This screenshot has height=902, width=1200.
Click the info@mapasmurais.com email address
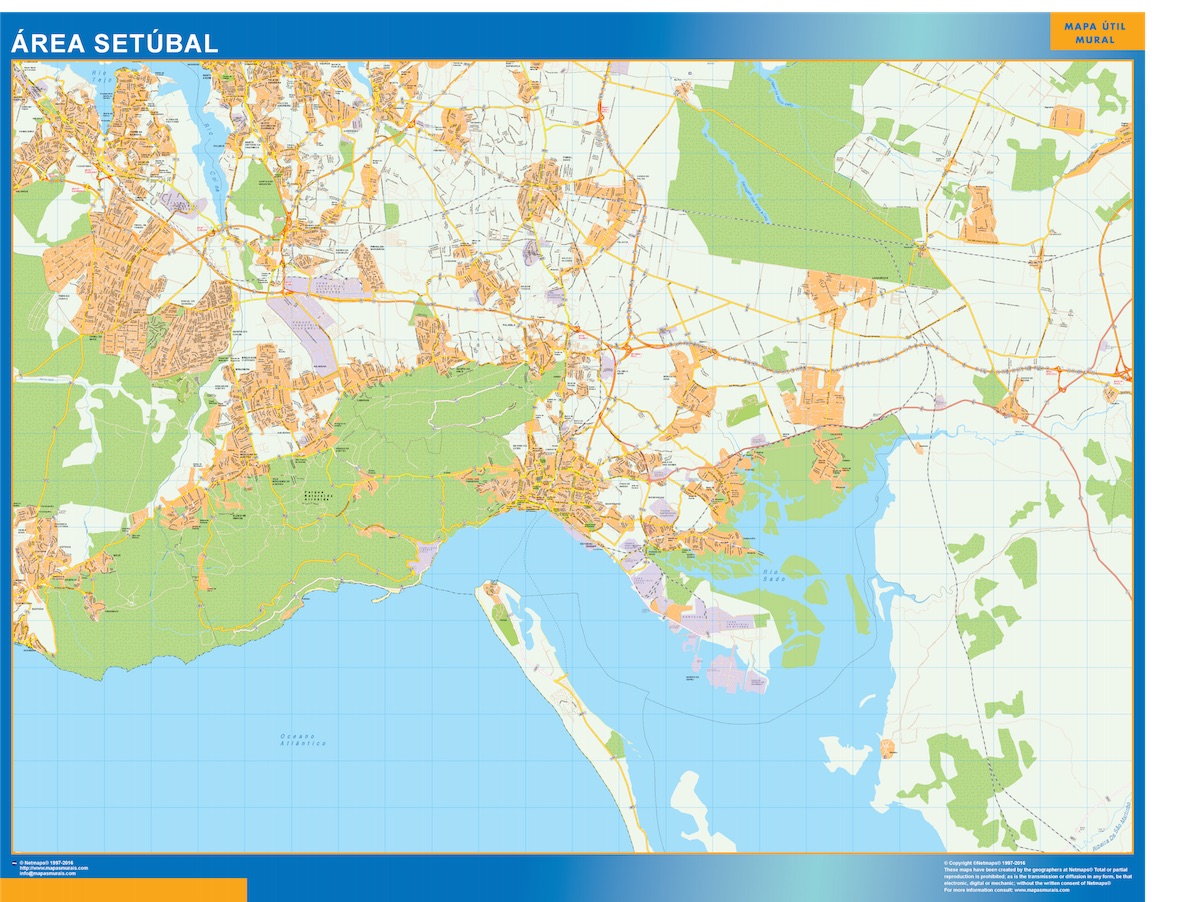point(47,874)
